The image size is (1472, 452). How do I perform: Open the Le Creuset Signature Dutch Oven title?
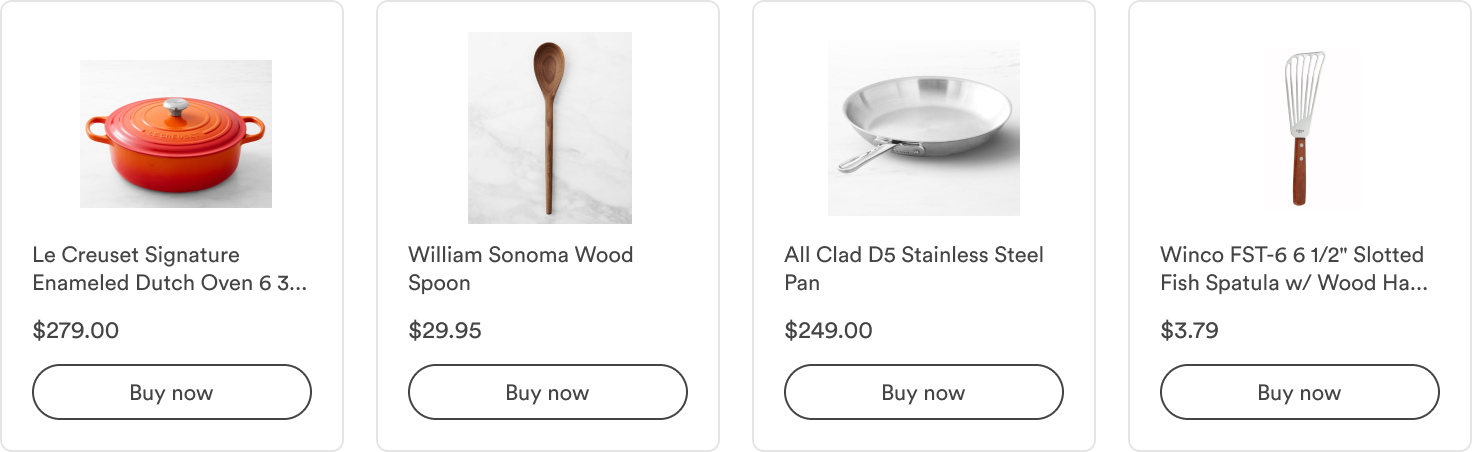169,269
